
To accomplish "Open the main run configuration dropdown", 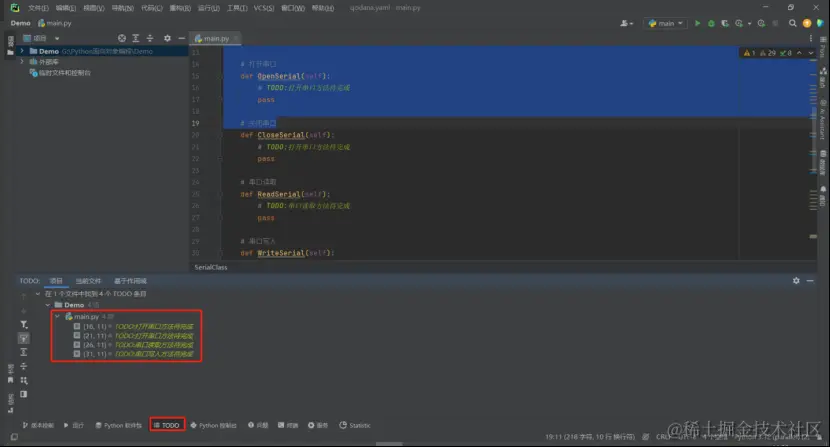I will pos(665,23).
